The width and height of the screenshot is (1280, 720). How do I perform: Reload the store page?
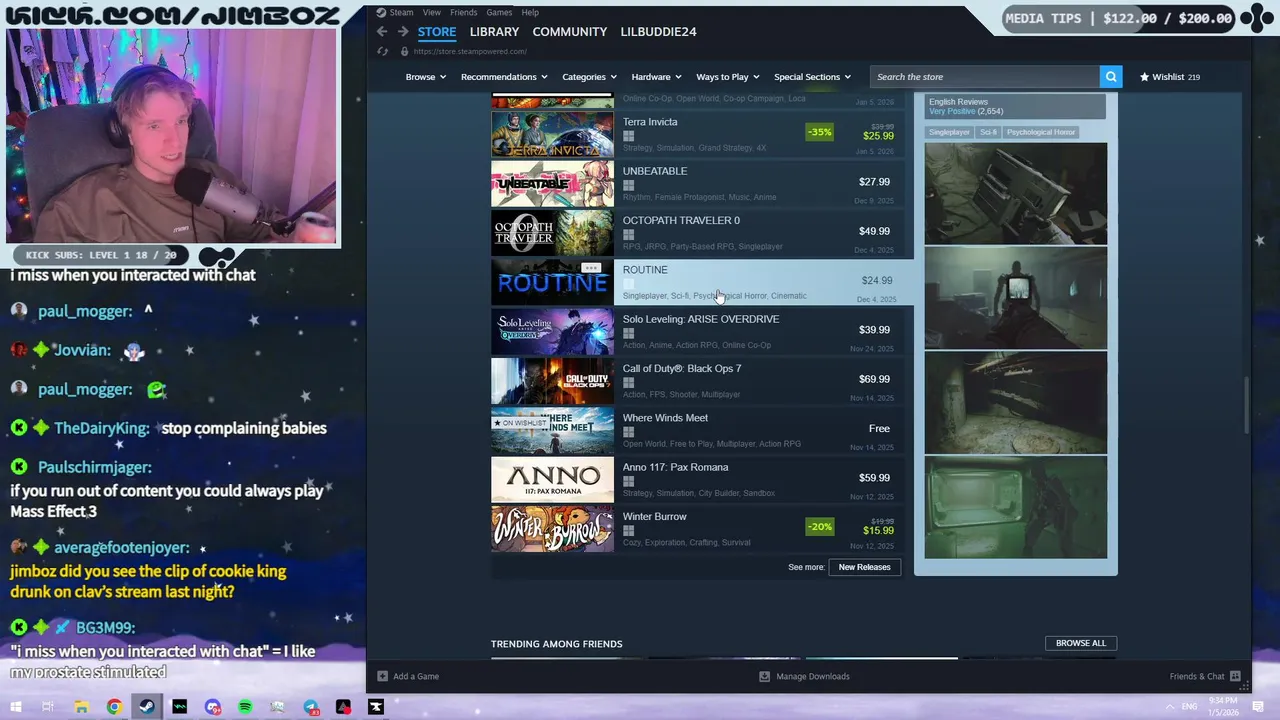382,51
